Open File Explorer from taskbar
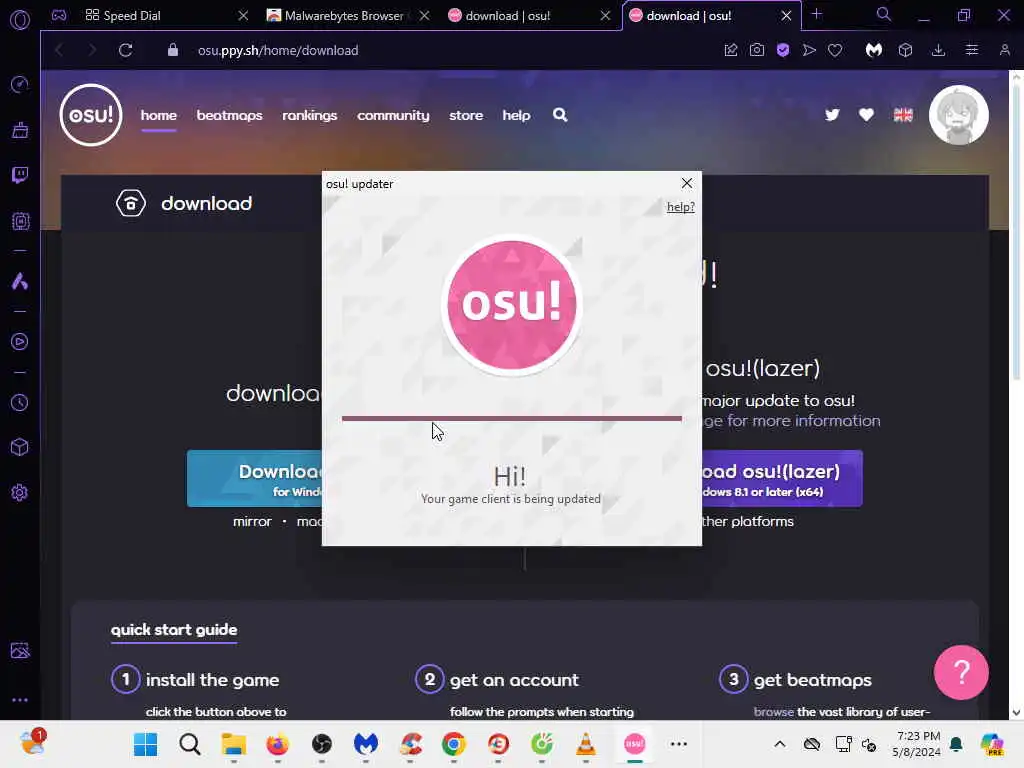 (233, 744)
